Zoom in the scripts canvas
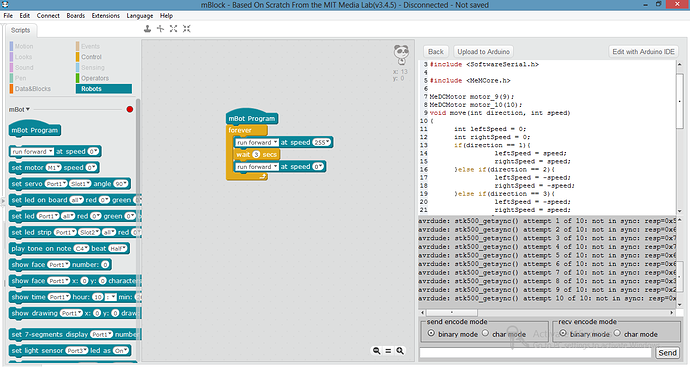The image size is (690, 367). click(x=400, y=351)
